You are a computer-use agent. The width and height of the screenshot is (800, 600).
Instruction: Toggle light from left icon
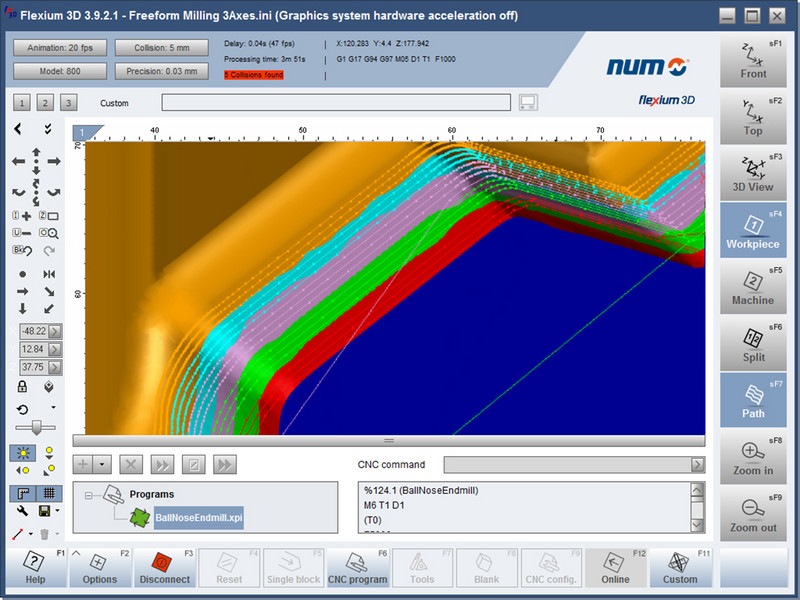coord(22,470)
